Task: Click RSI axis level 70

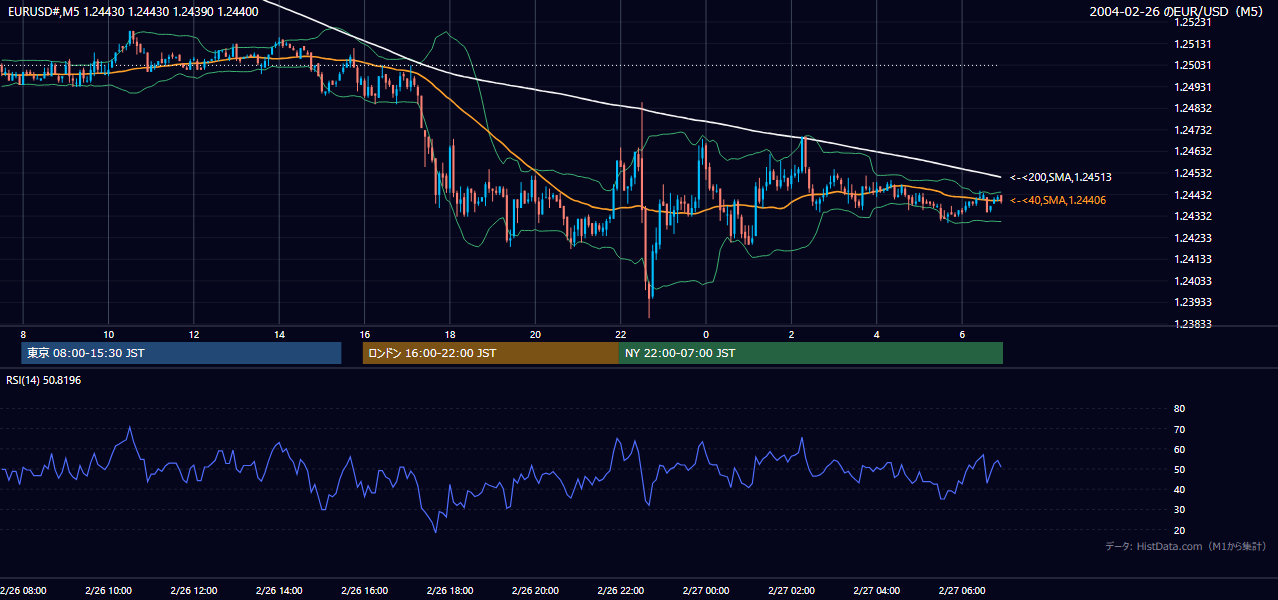Action: pos(1179,429)
